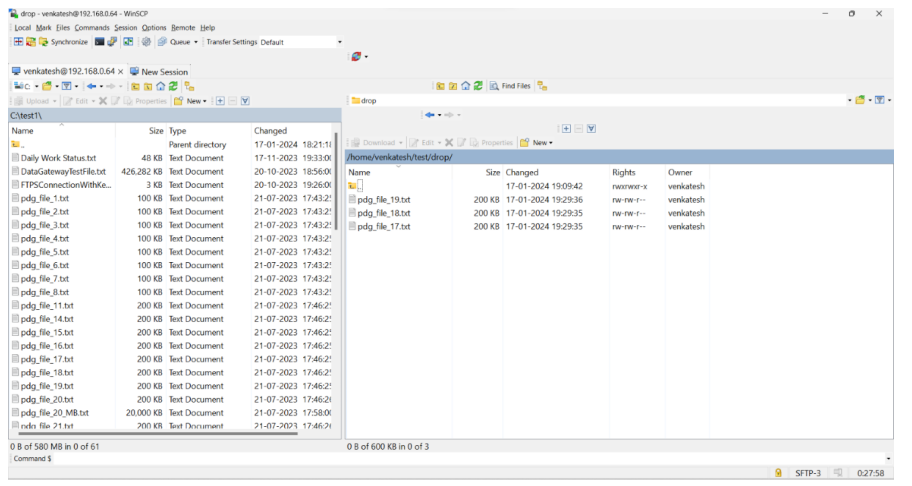Expand the Transfer Settings Default combo box
Image resolution: width=912 pixels, height=486 pixels.
(339, 42)
